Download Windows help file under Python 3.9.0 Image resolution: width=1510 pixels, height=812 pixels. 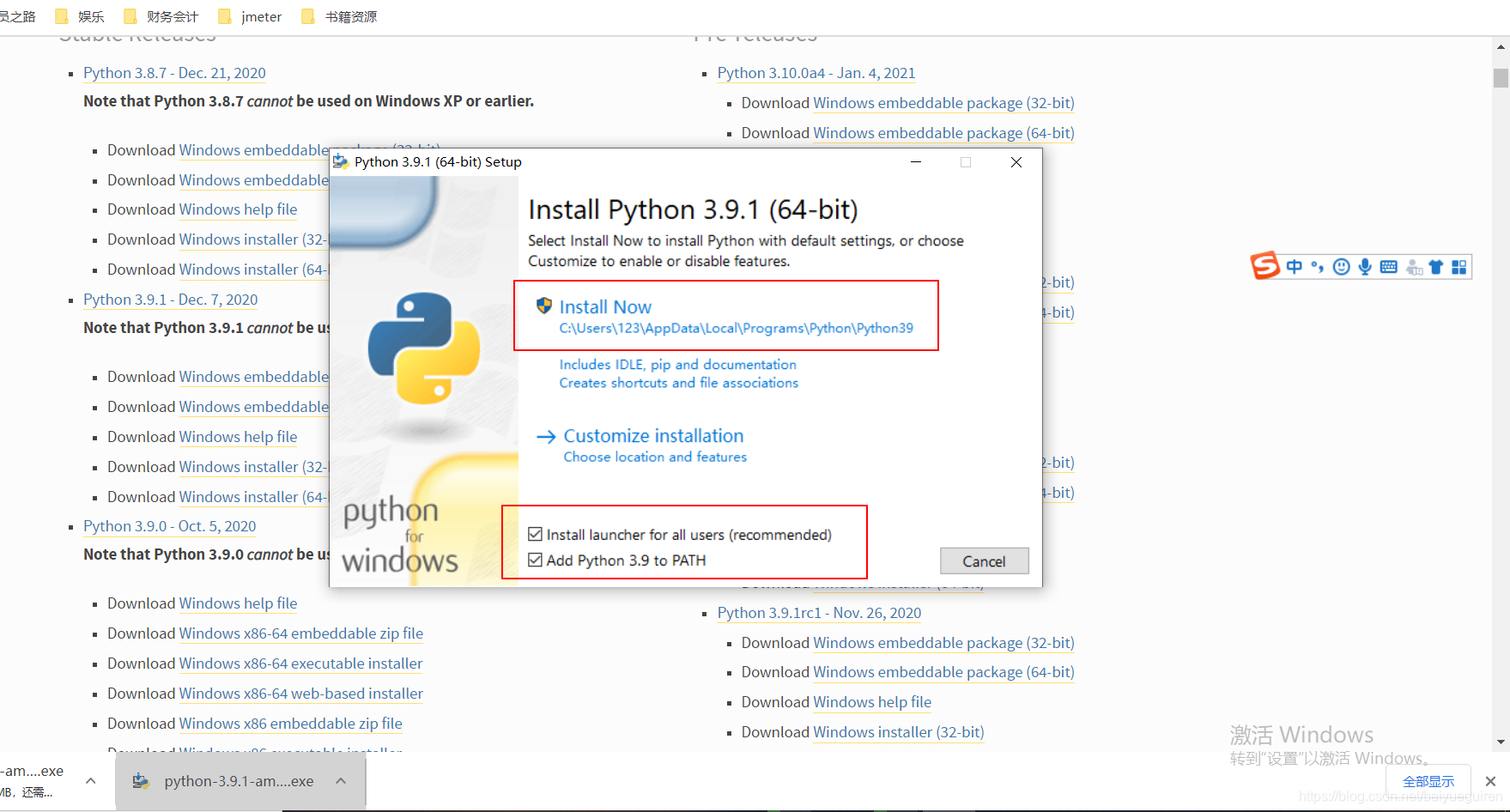coord(238,603)
